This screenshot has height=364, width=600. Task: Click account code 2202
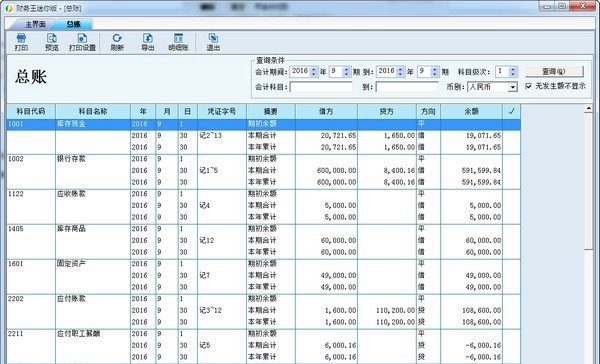pyautogui.click(x=16, y=299)
